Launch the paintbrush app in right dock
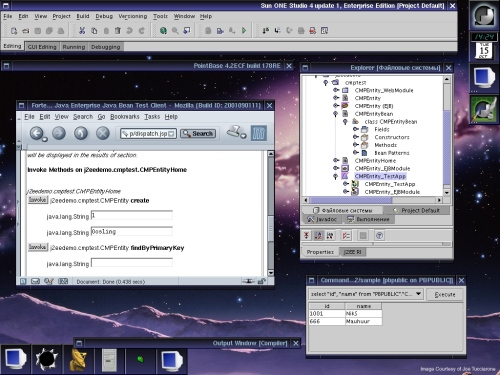500x375 pixels. pyautogui.click(x=484, y=109)
